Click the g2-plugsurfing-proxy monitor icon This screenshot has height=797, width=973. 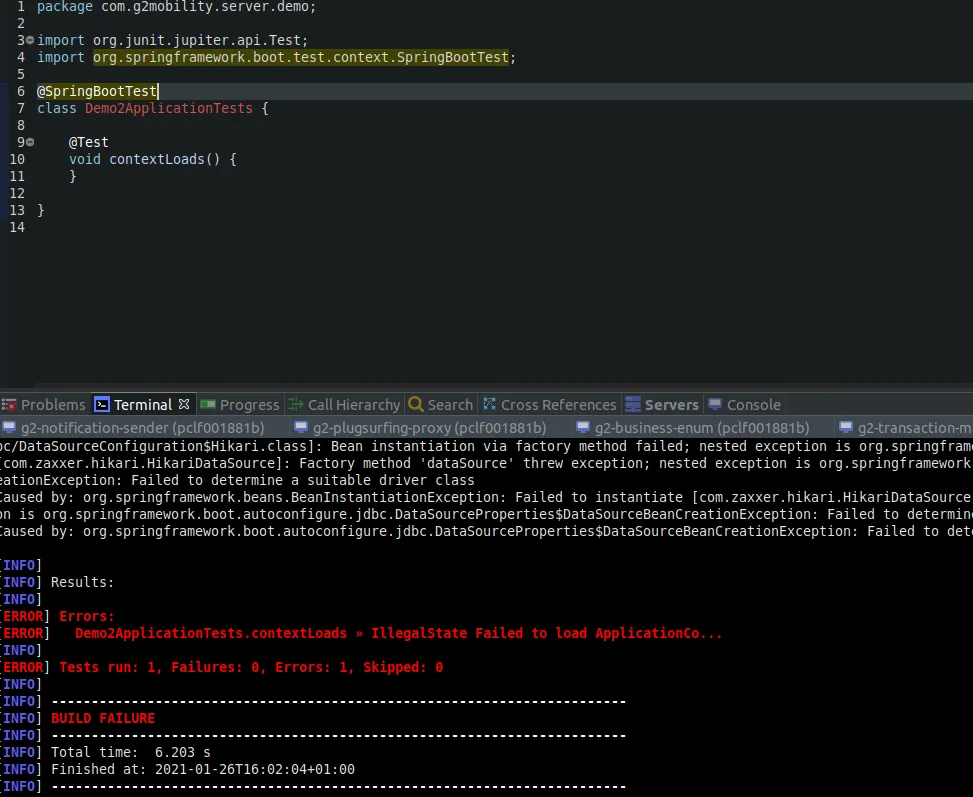click(x=301, y=427)
